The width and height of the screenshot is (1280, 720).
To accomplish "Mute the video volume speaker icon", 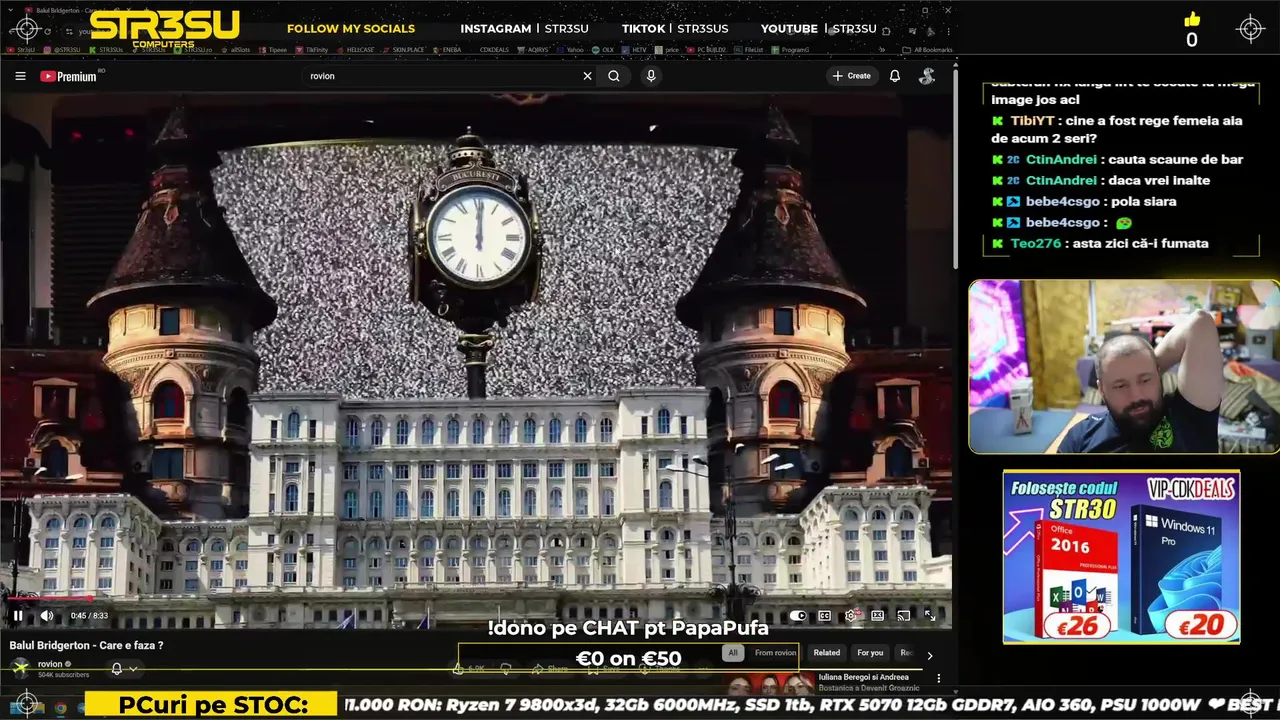I will pyautogui.click(x=46, y=616).
